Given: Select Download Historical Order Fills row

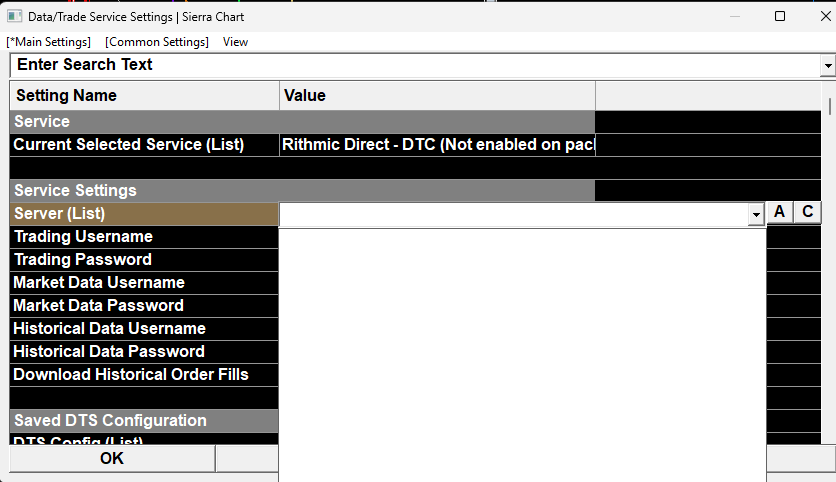Looking at the screenshot, I should 144,374.
